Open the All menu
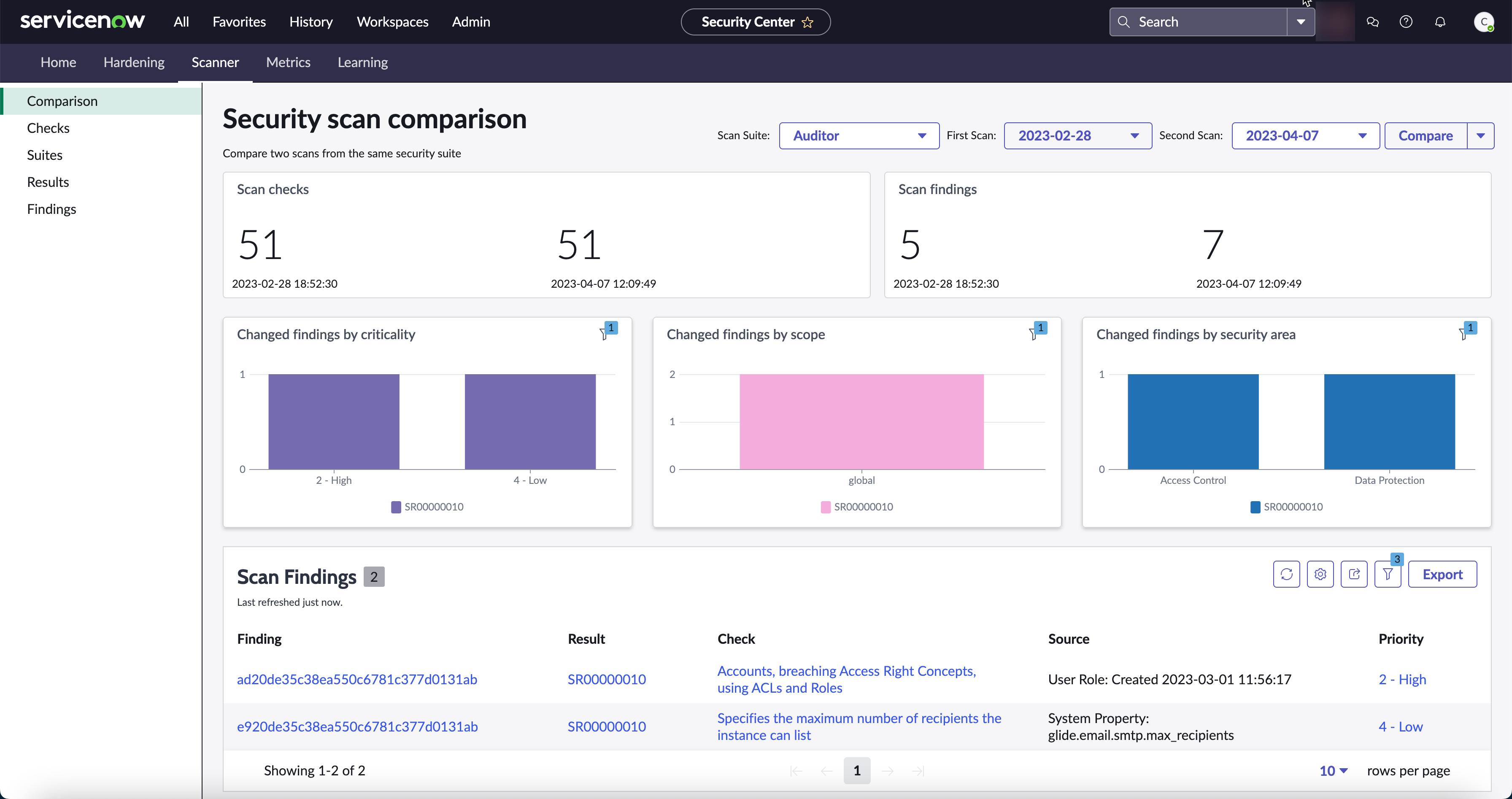This screenshot has height=799, width=1512. (x=181, y=22)
